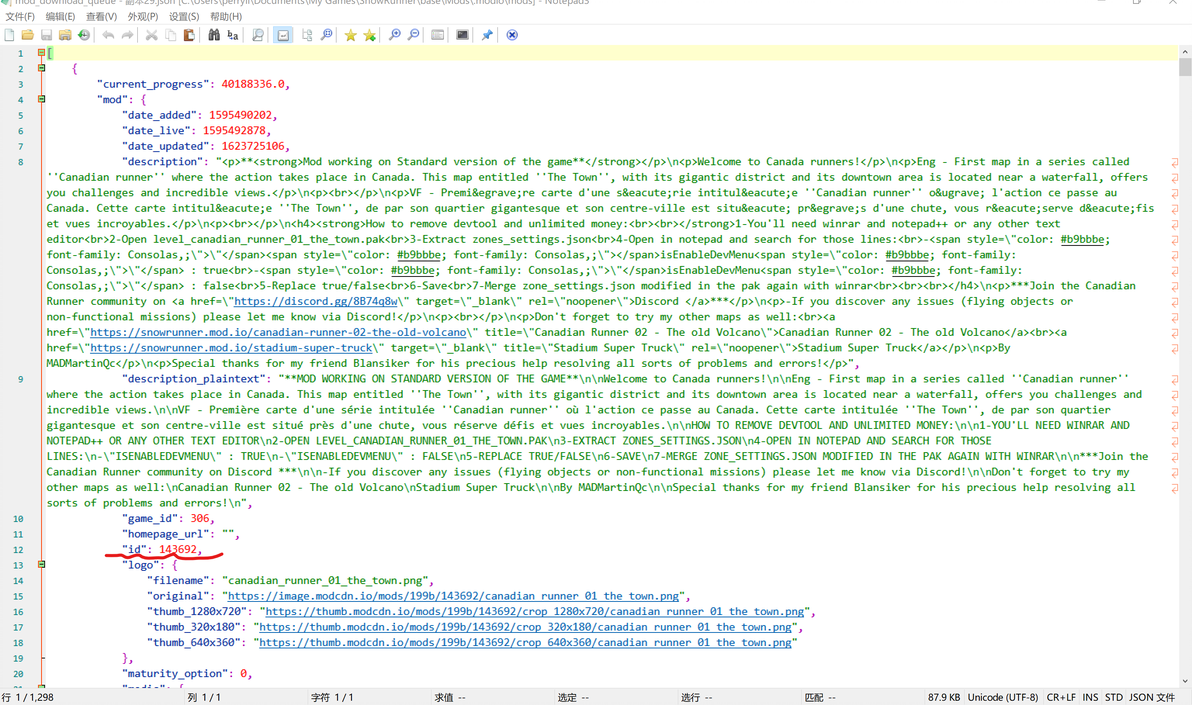Open Find with the binoculars icon
This screenshot has height=705, width=1192.
(214, 35)
